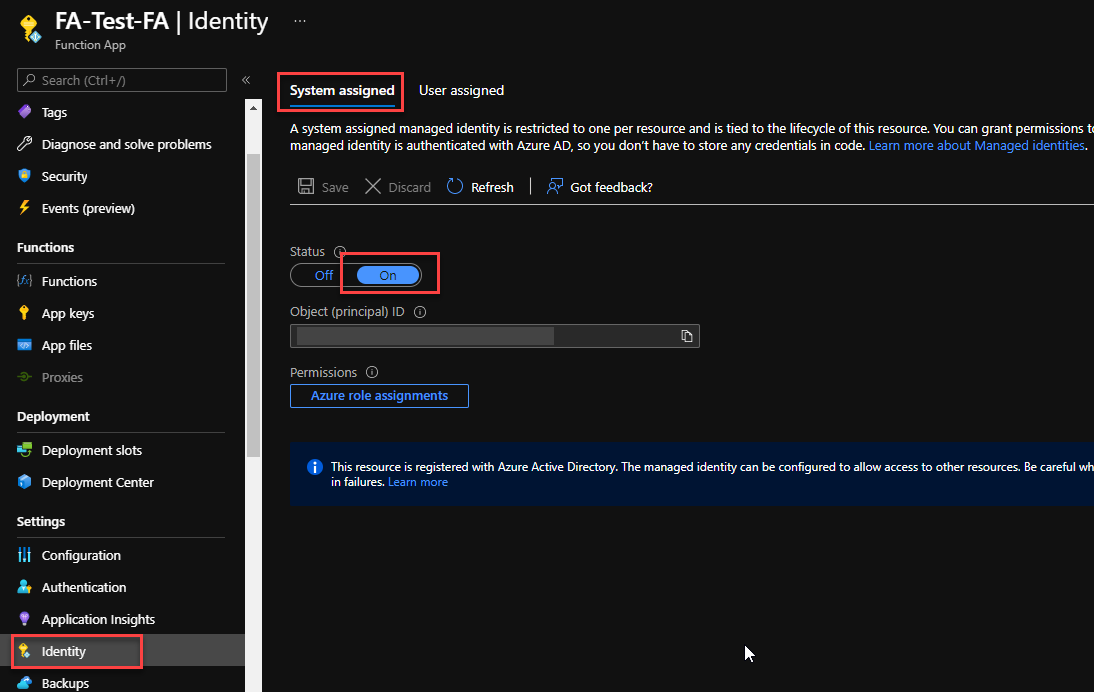Click the Learn more link in info banner
This screenshot has width=1094, height=692.
click(418, 482)
